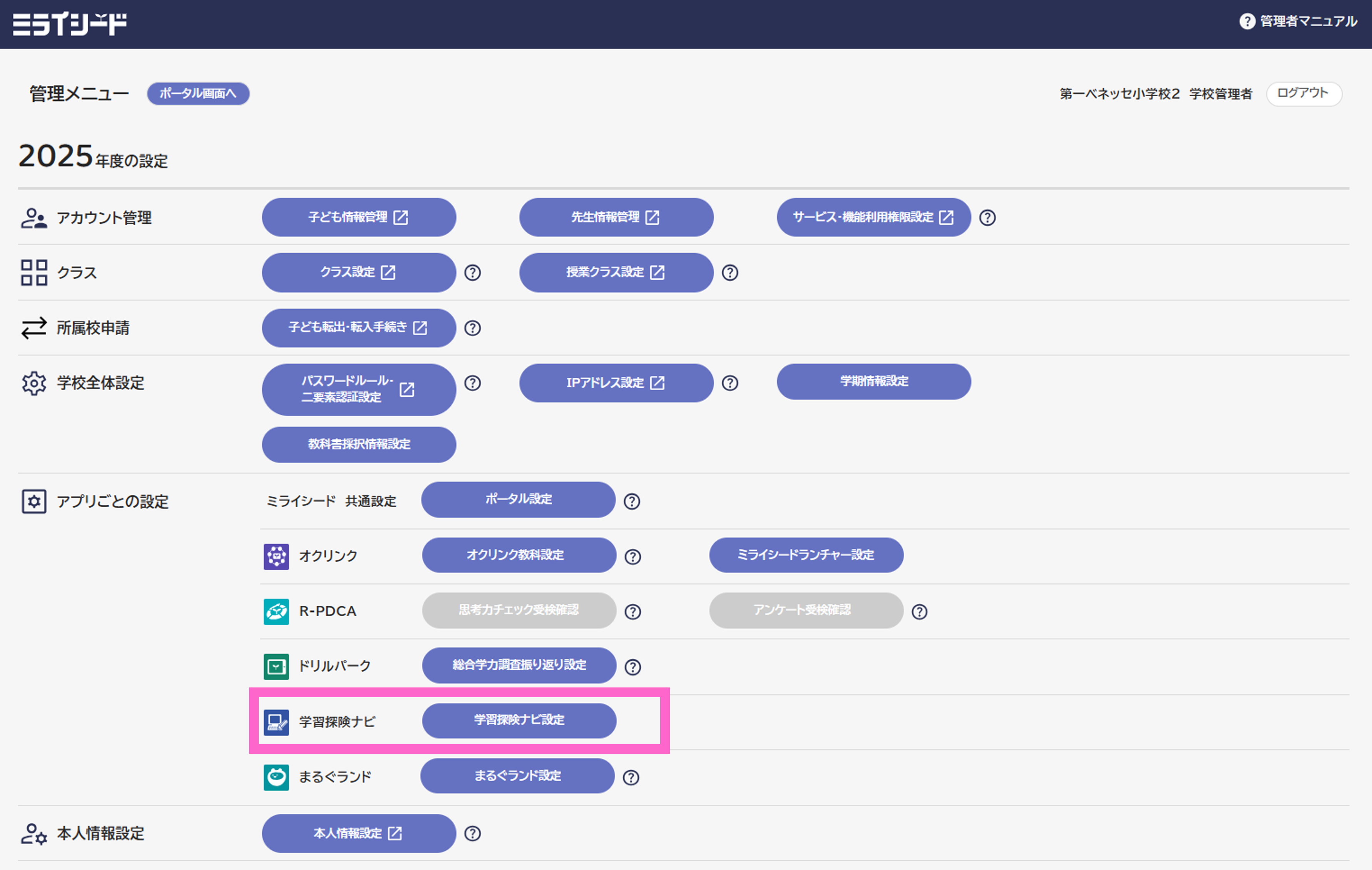Click the ミライシード logo
Screen dimensions: 1372x870
coord(70,24)
